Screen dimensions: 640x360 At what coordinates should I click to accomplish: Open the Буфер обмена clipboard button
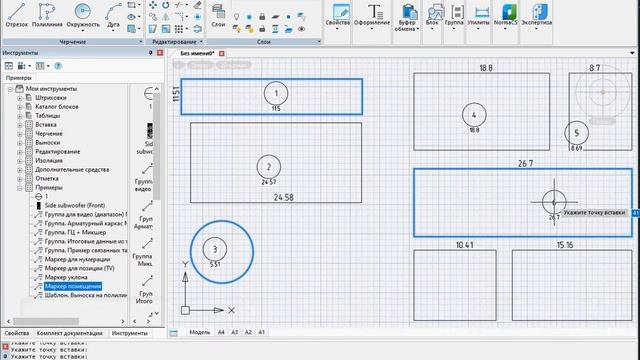coord(407,17)
